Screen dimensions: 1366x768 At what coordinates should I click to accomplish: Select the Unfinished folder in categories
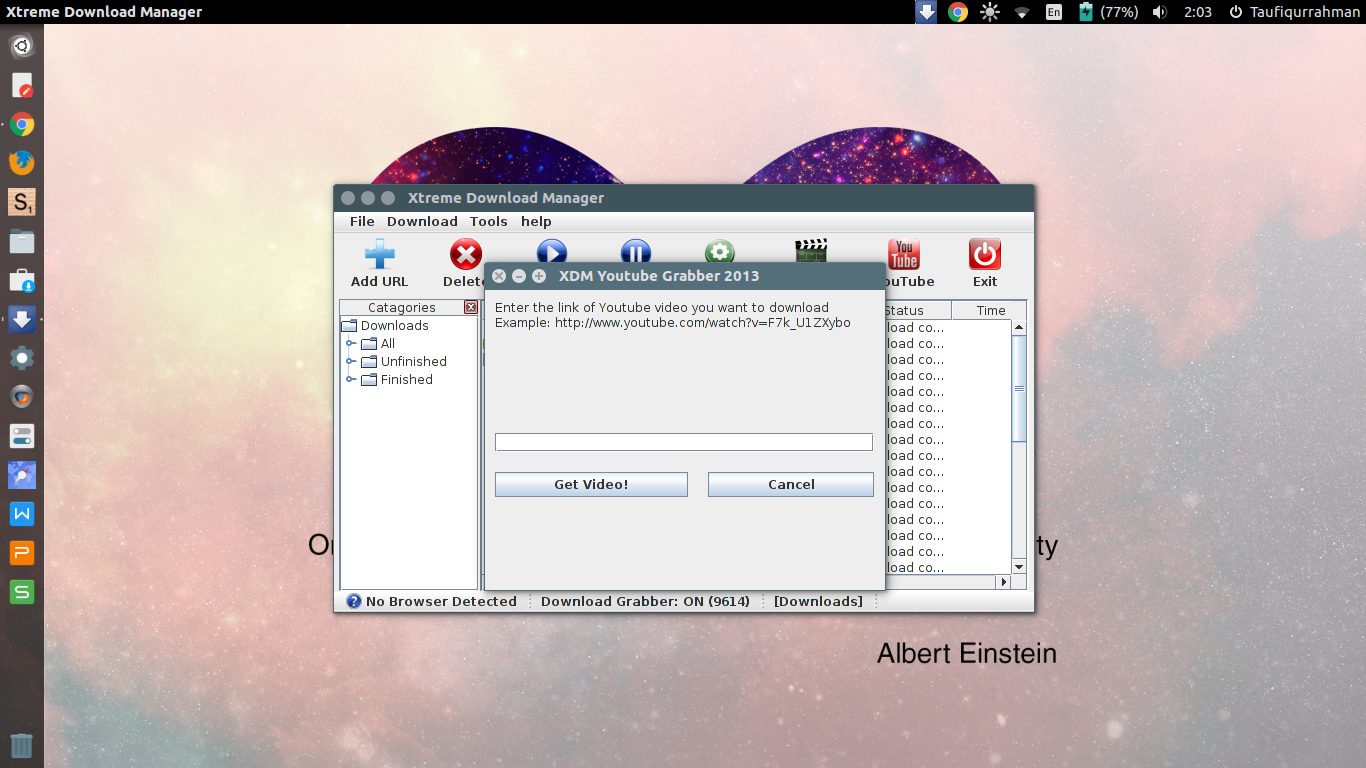coord(404,362)
